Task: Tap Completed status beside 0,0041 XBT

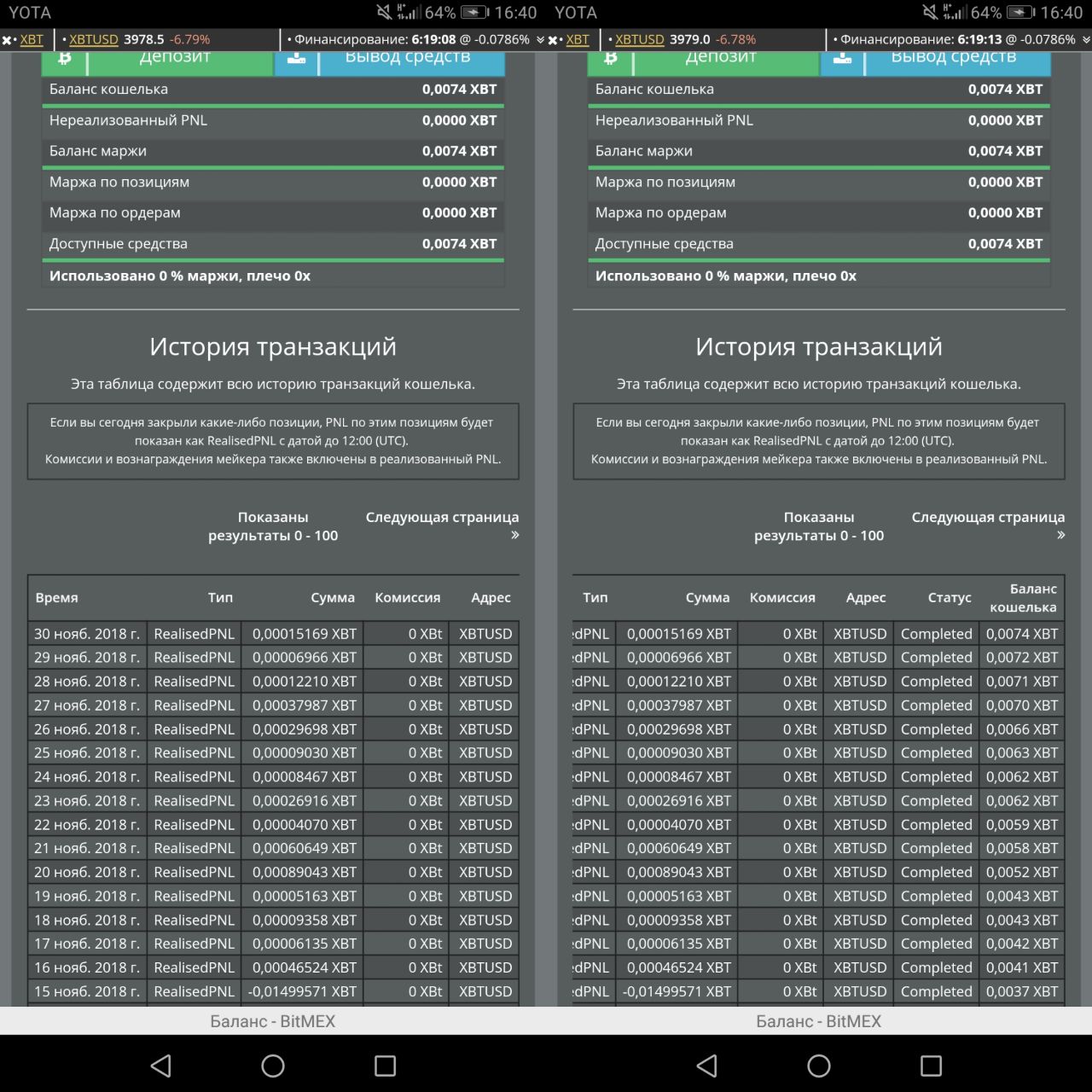Action: (x=936, y=967)
